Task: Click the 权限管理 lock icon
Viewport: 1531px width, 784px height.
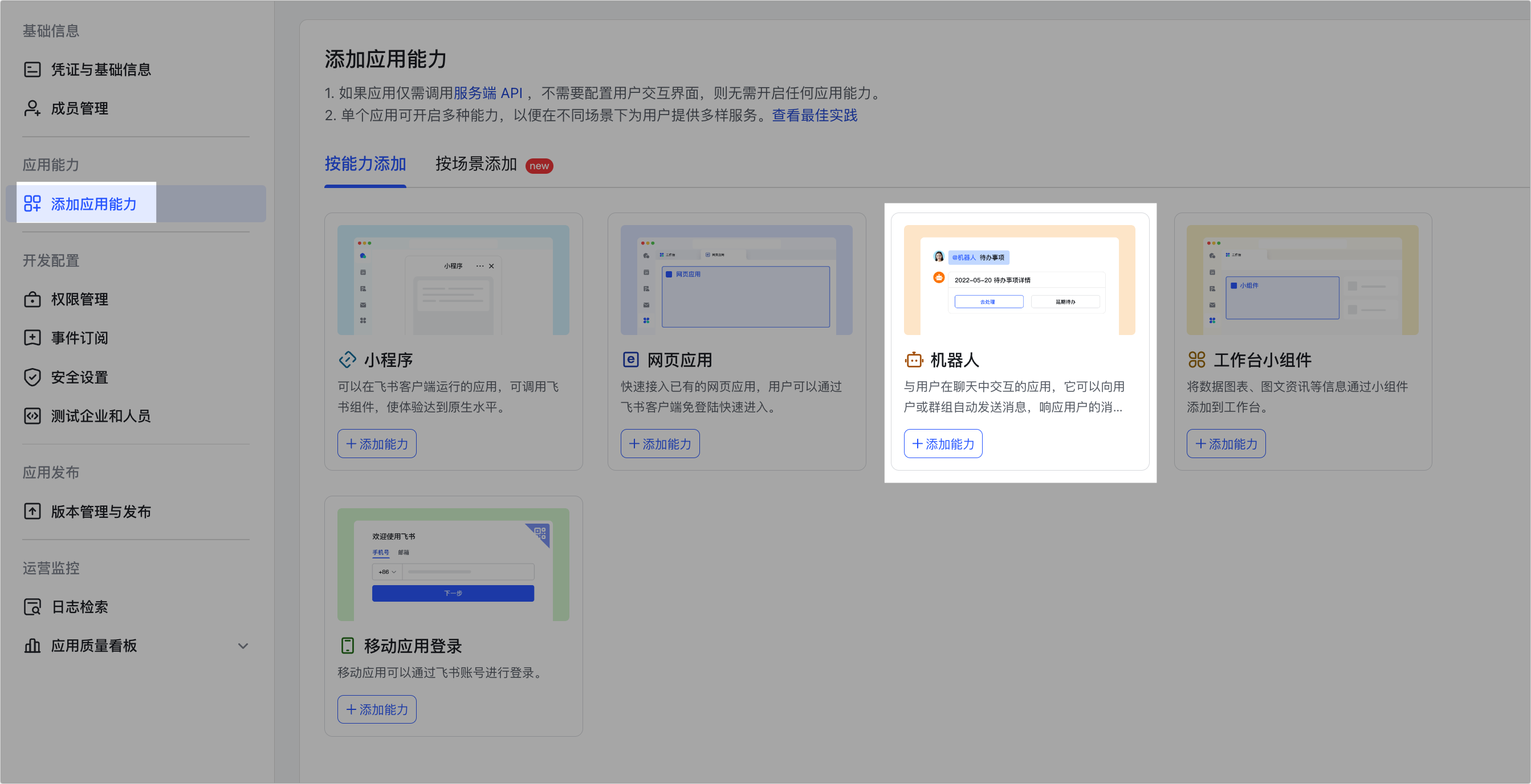Action: [32, 299]
